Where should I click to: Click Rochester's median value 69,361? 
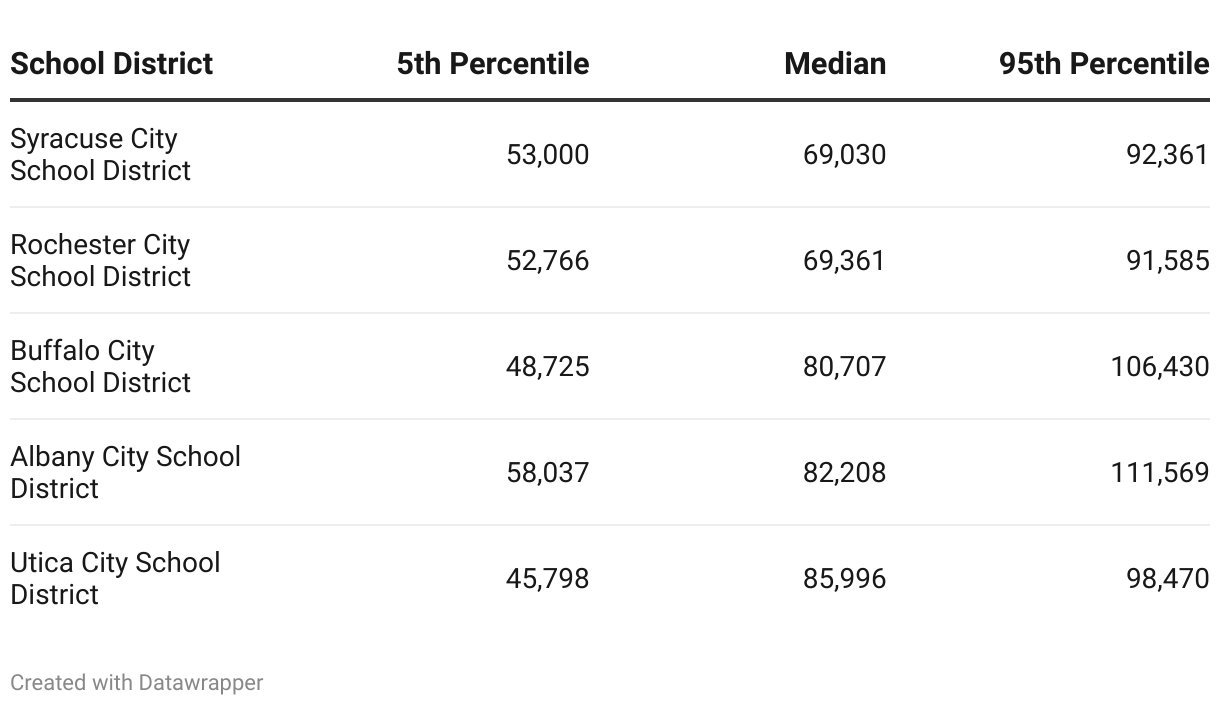click(x=844, y=261)
